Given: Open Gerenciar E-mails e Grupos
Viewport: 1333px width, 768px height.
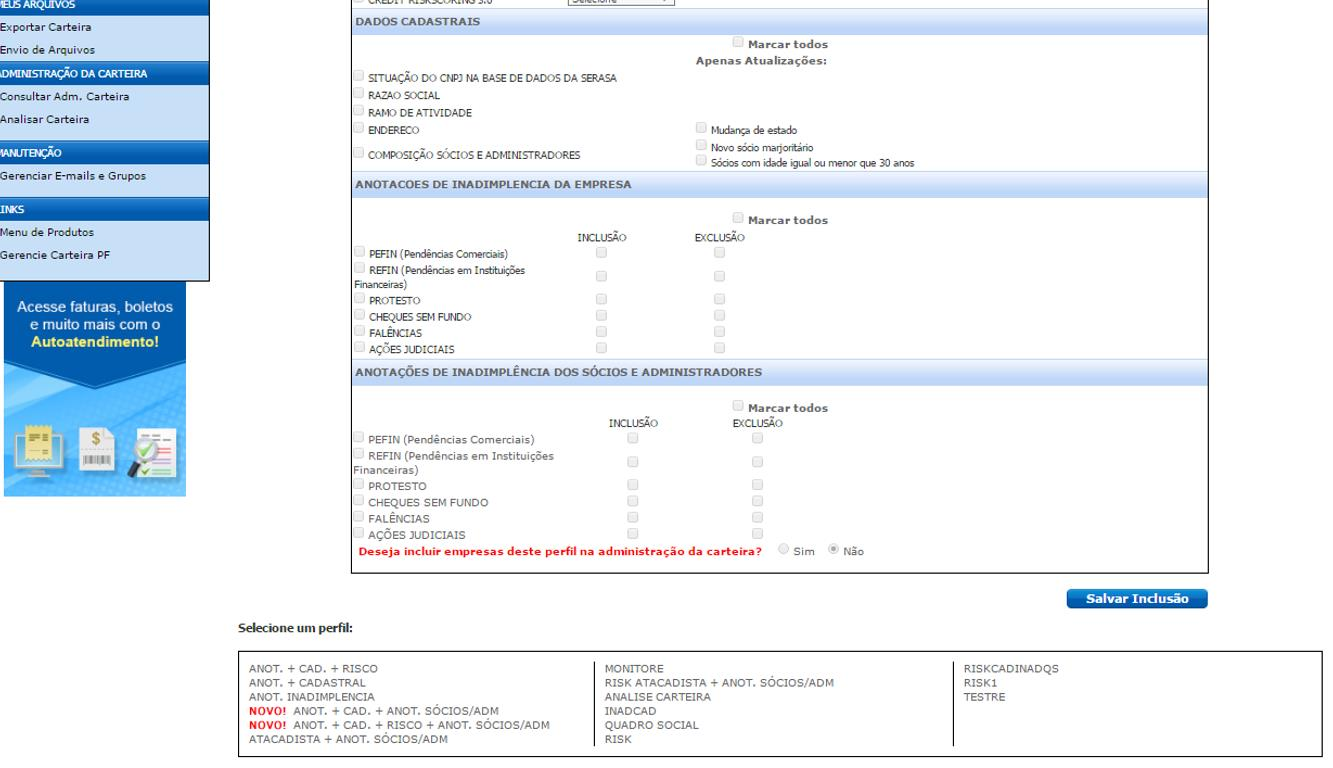Looking at the screenshot, I should pyautogui.click(x=74, y=176).
